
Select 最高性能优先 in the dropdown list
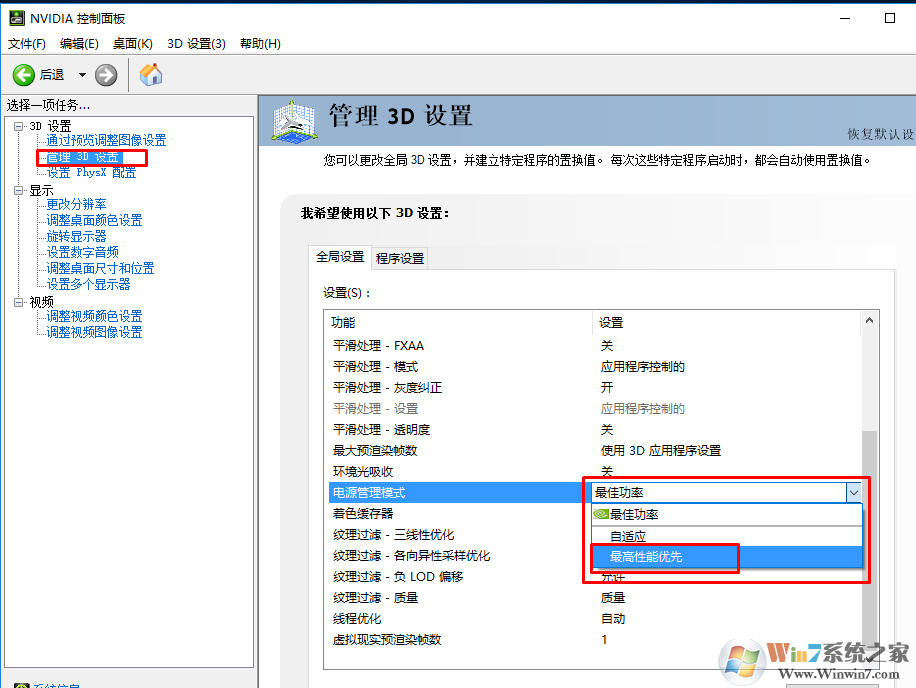646,557
